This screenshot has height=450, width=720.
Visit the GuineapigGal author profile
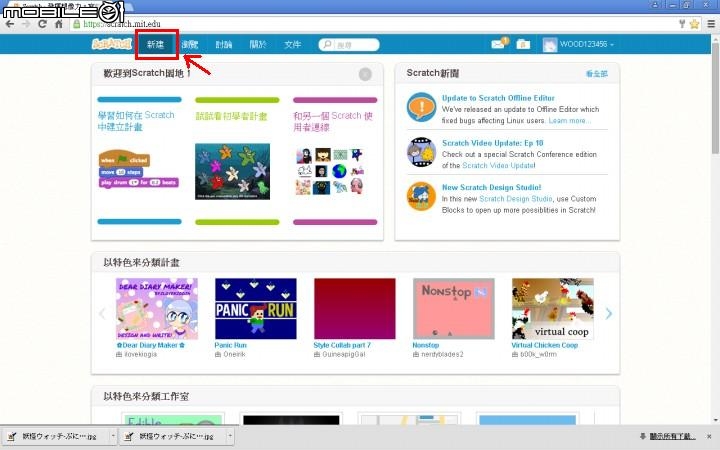[x=344, y=354]
